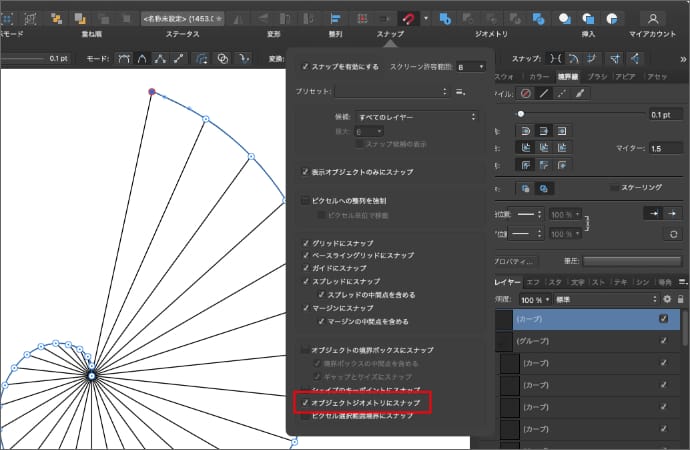Select the dashed line stroke style icon
Screen dimensions: 690x450
pyautogui.click(x=561, y=93)
